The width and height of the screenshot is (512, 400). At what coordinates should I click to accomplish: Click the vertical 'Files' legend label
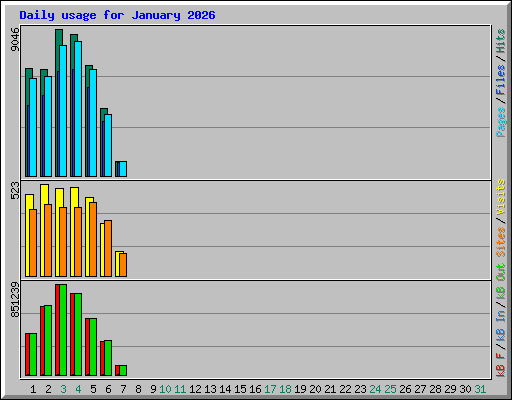(501, 79)
